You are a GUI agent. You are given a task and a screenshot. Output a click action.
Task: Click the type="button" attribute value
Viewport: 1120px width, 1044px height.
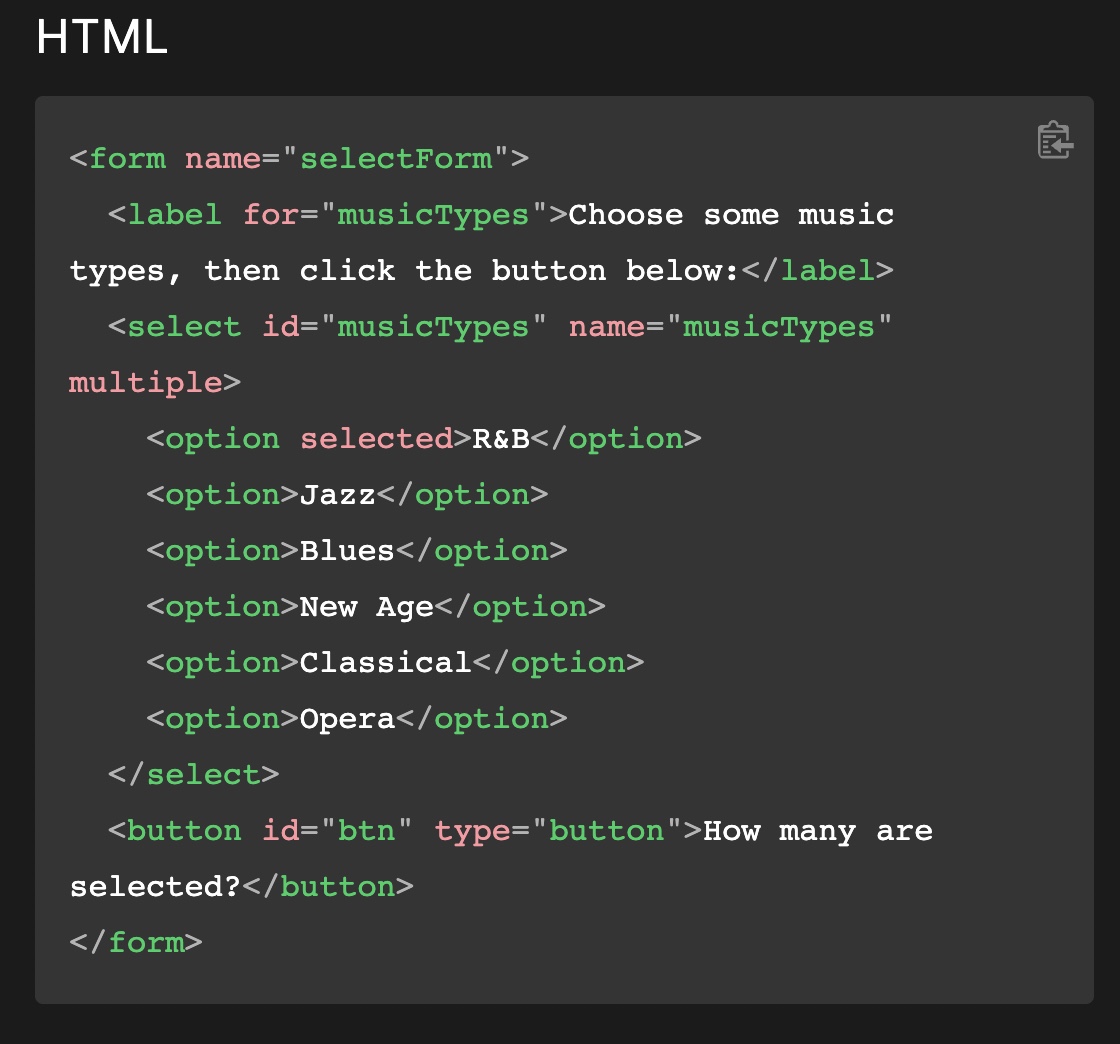[607, 831]
